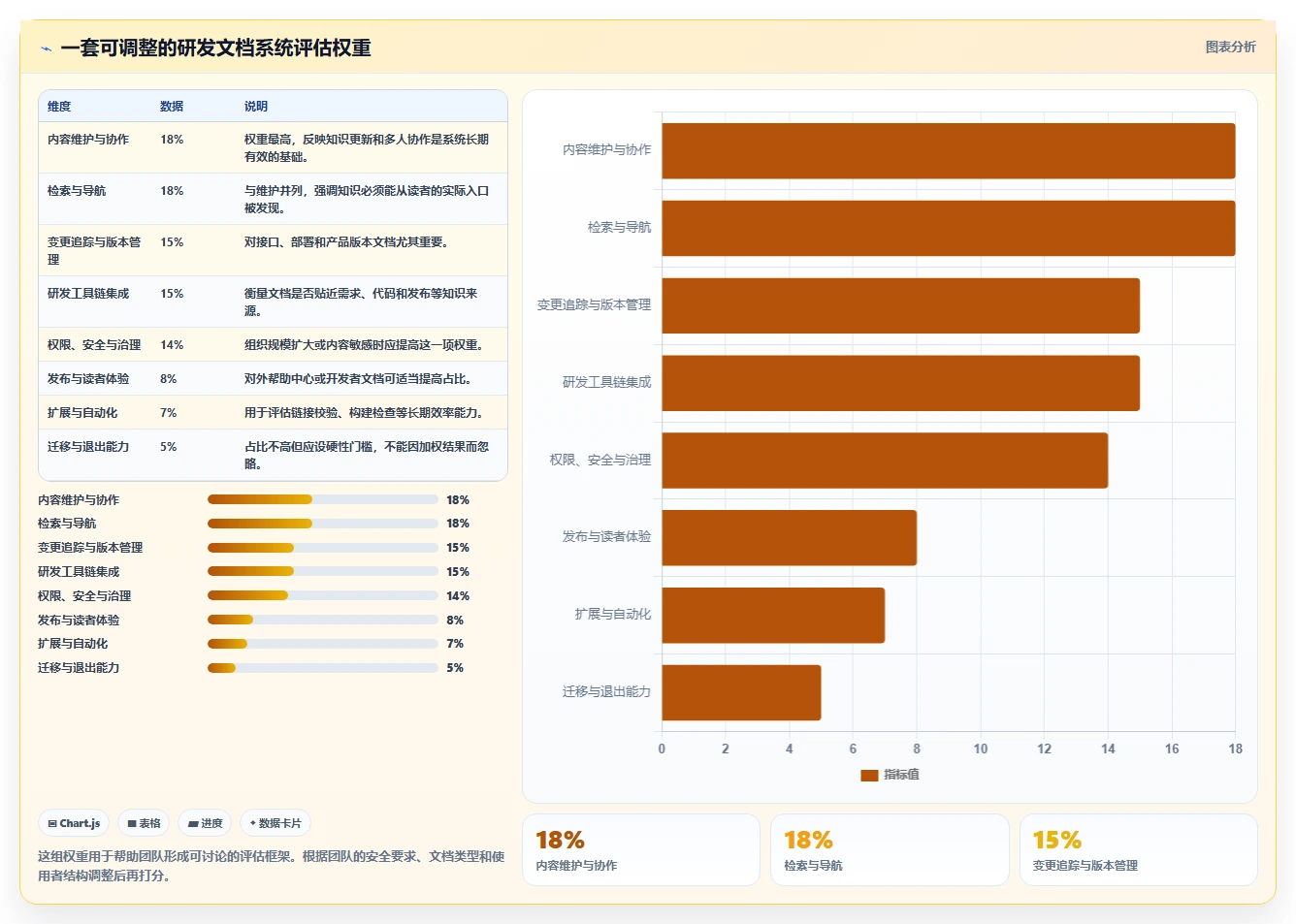
Task: Click the 14% label beside the progress bar
Action: click(x=458, y=596)
